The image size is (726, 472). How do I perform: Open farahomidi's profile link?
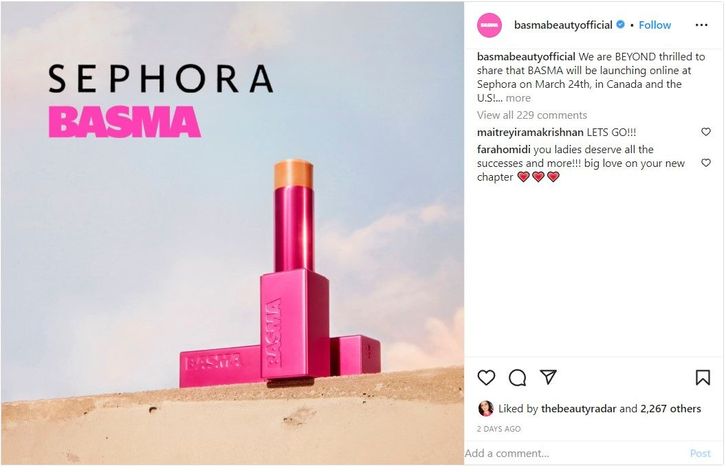point(504,149)
